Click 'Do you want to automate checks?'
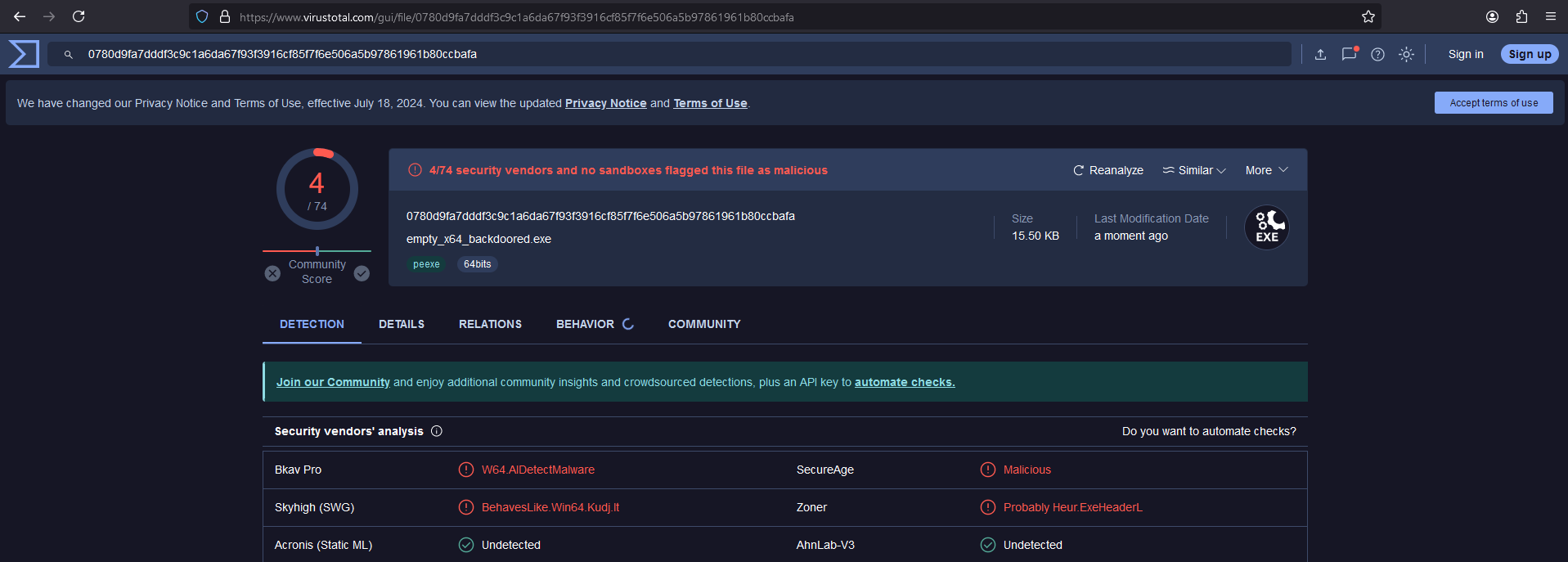Image resolution: width=1568 pixels, height=562 pixels. (x=1209, y=431)
